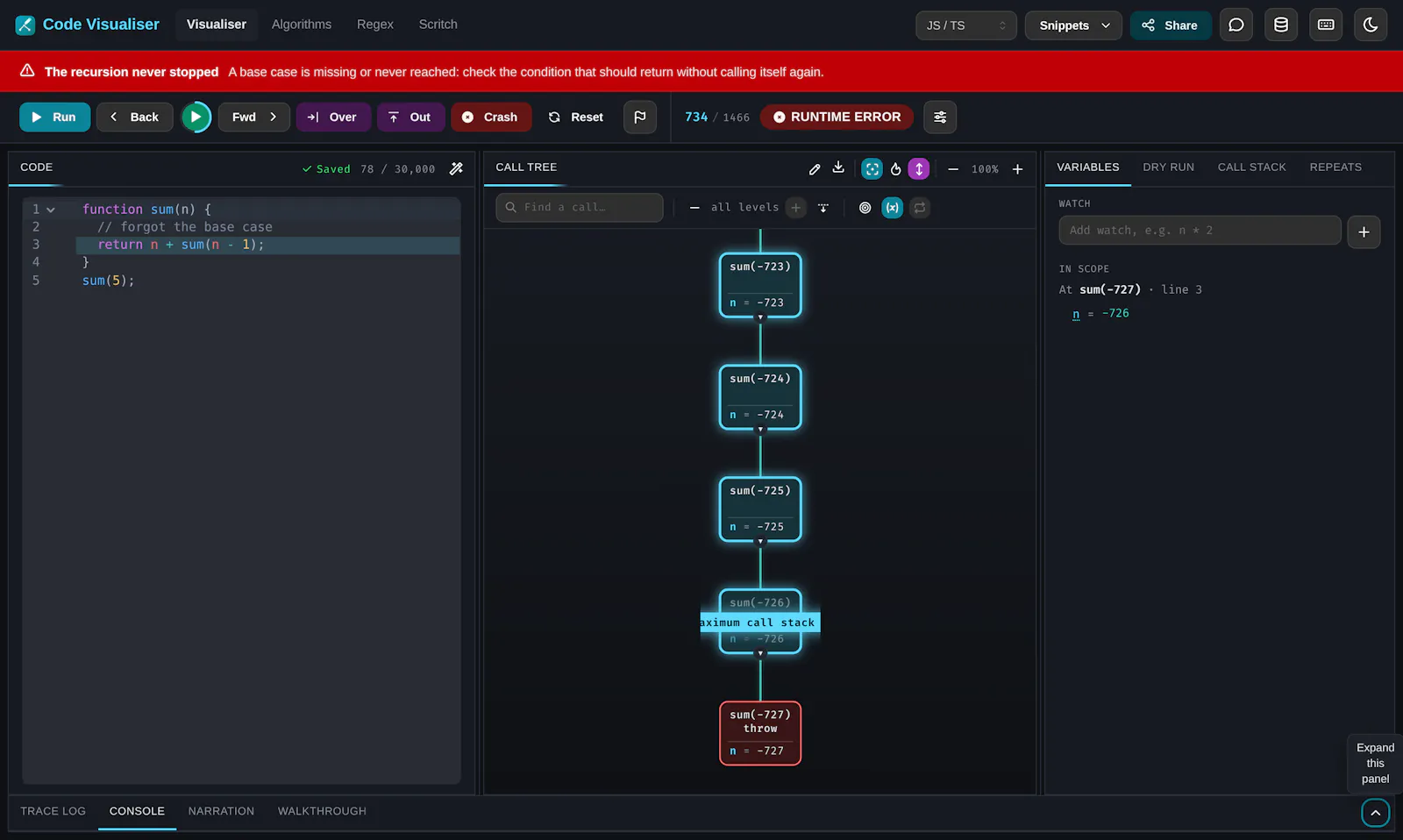Viewport: 1403px width, 840px height.
Task: Zoom out the call tree with minus
Action: [x=953, y=169]
